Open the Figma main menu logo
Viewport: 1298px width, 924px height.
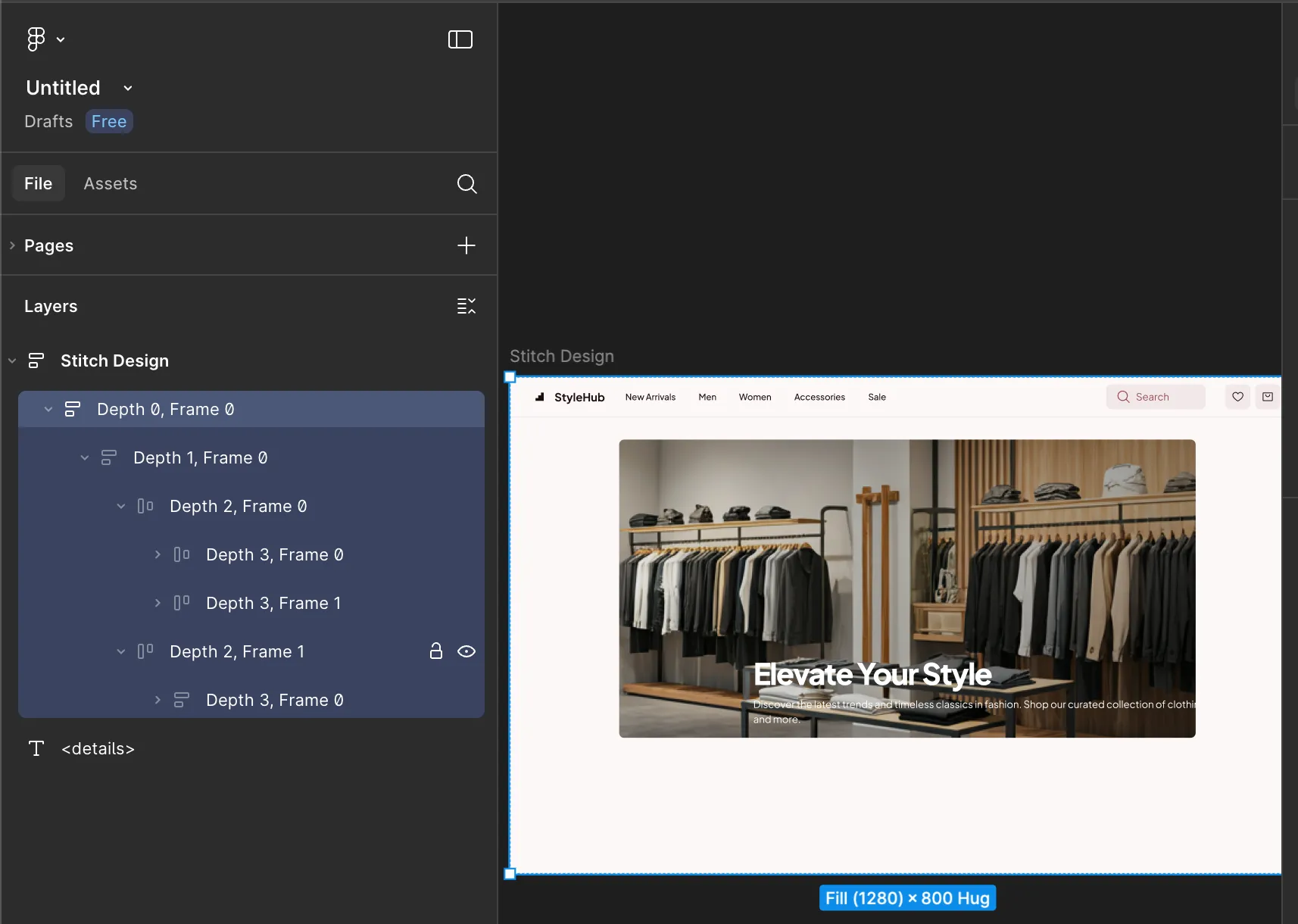(36, 39)
